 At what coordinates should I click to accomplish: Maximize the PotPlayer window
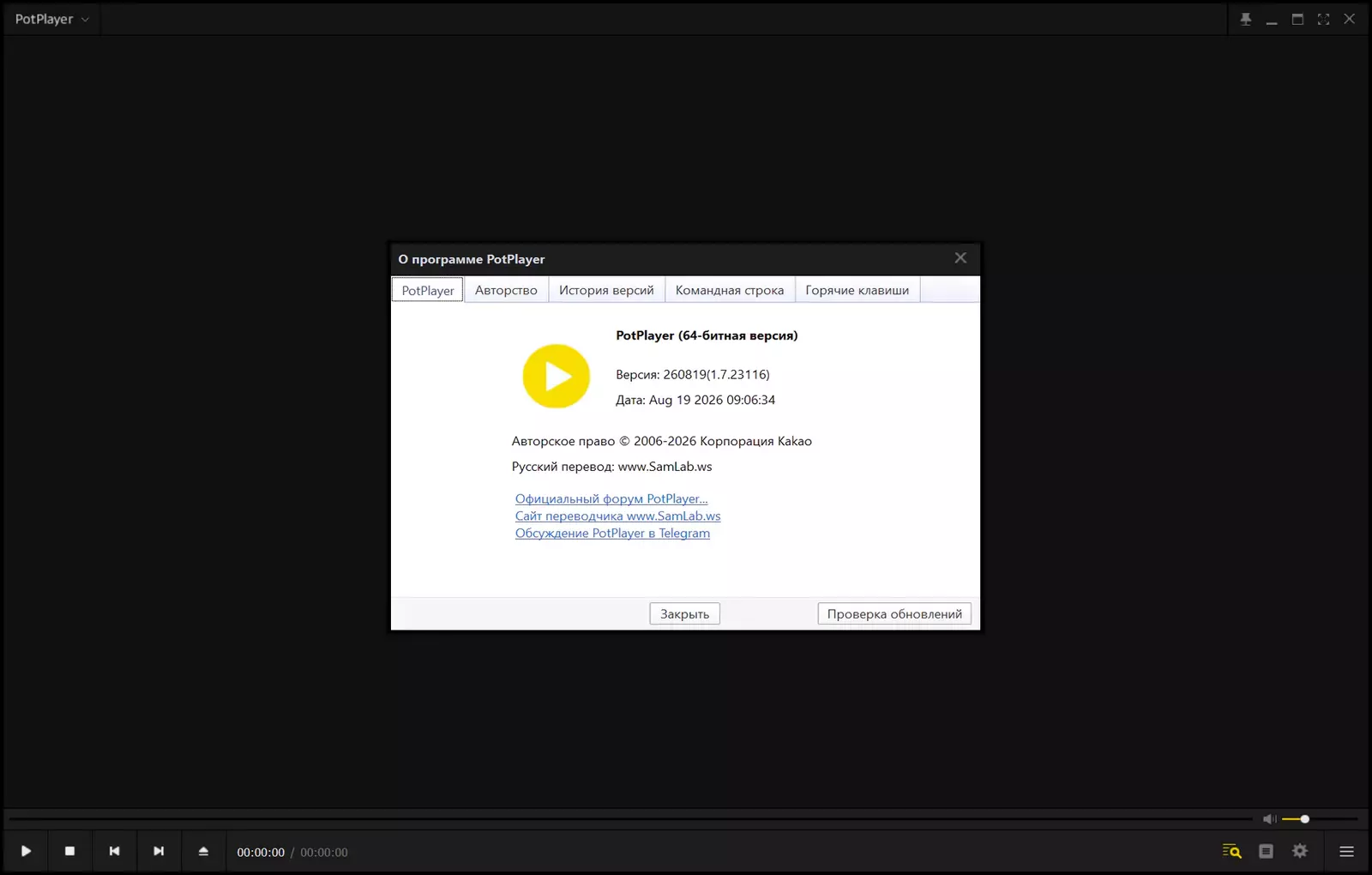1297,19
